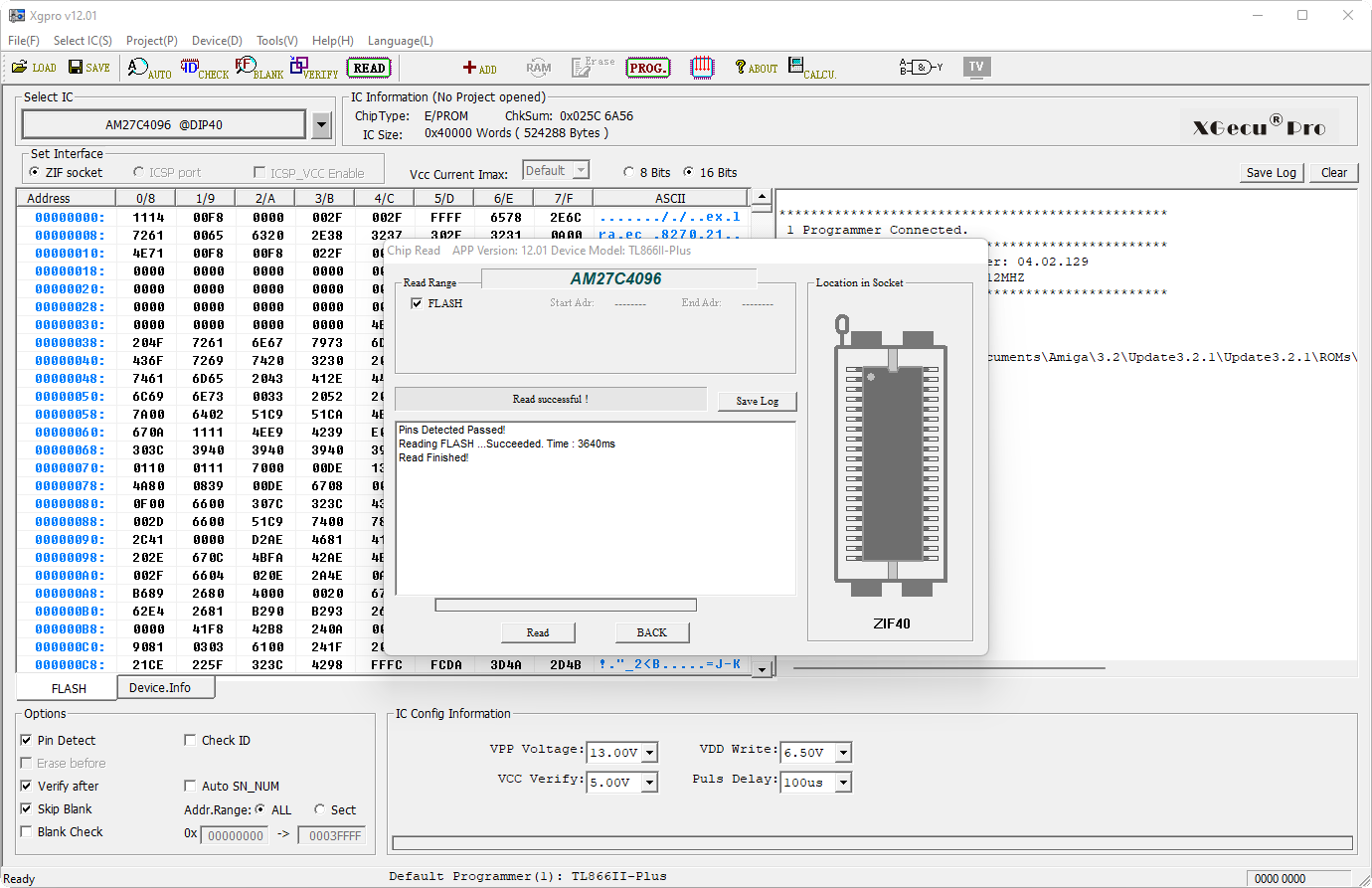The image size is (1372, 888).
Task: Click the VERIFY toolbar icon
Action: pyautogui.click(x=313, y=68)
